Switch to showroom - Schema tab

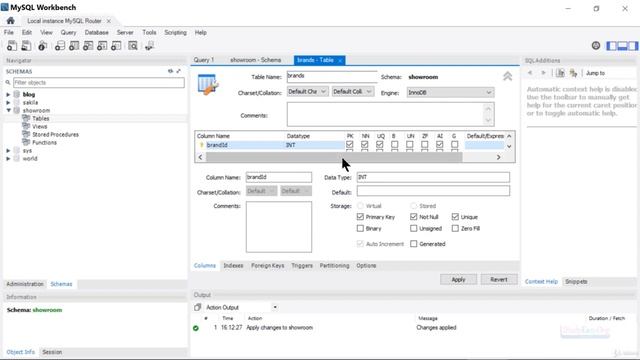256,60
